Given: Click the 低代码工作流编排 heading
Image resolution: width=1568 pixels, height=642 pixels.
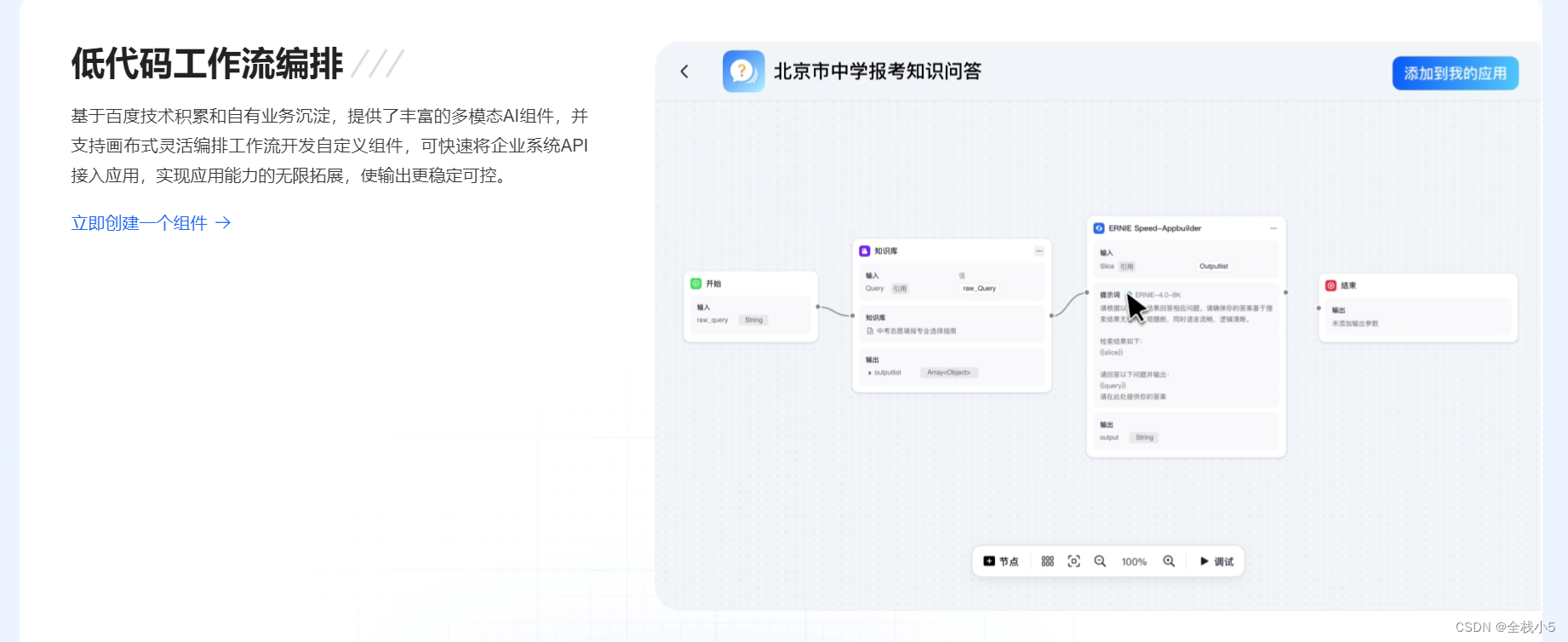Looking at the screenshot, I should coord(207,64).
